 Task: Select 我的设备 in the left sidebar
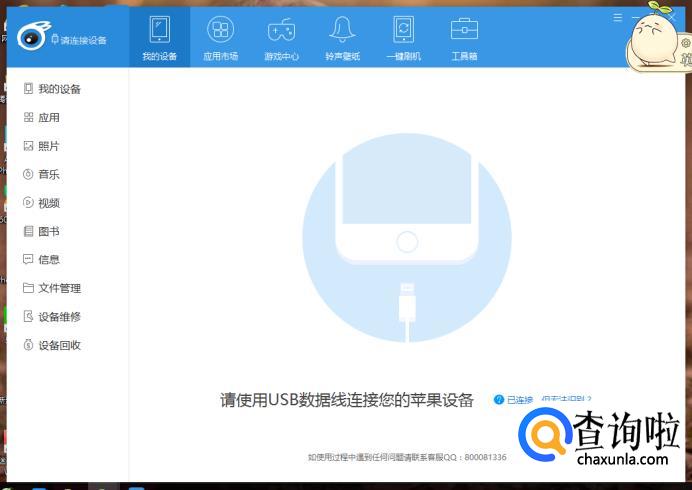point(59,89)
